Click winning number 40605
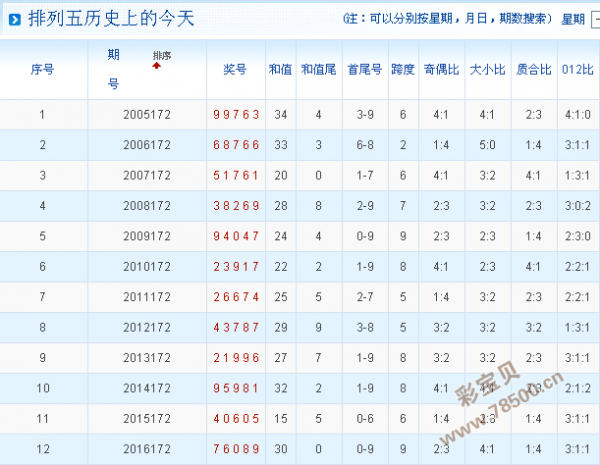 coord(236,419)
